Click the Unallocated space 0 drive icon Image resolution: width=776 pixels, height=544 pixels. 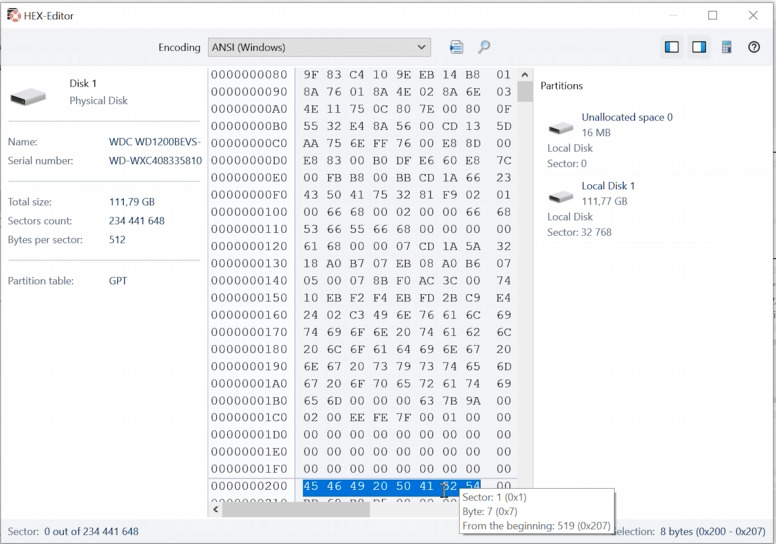coord(561,128)
